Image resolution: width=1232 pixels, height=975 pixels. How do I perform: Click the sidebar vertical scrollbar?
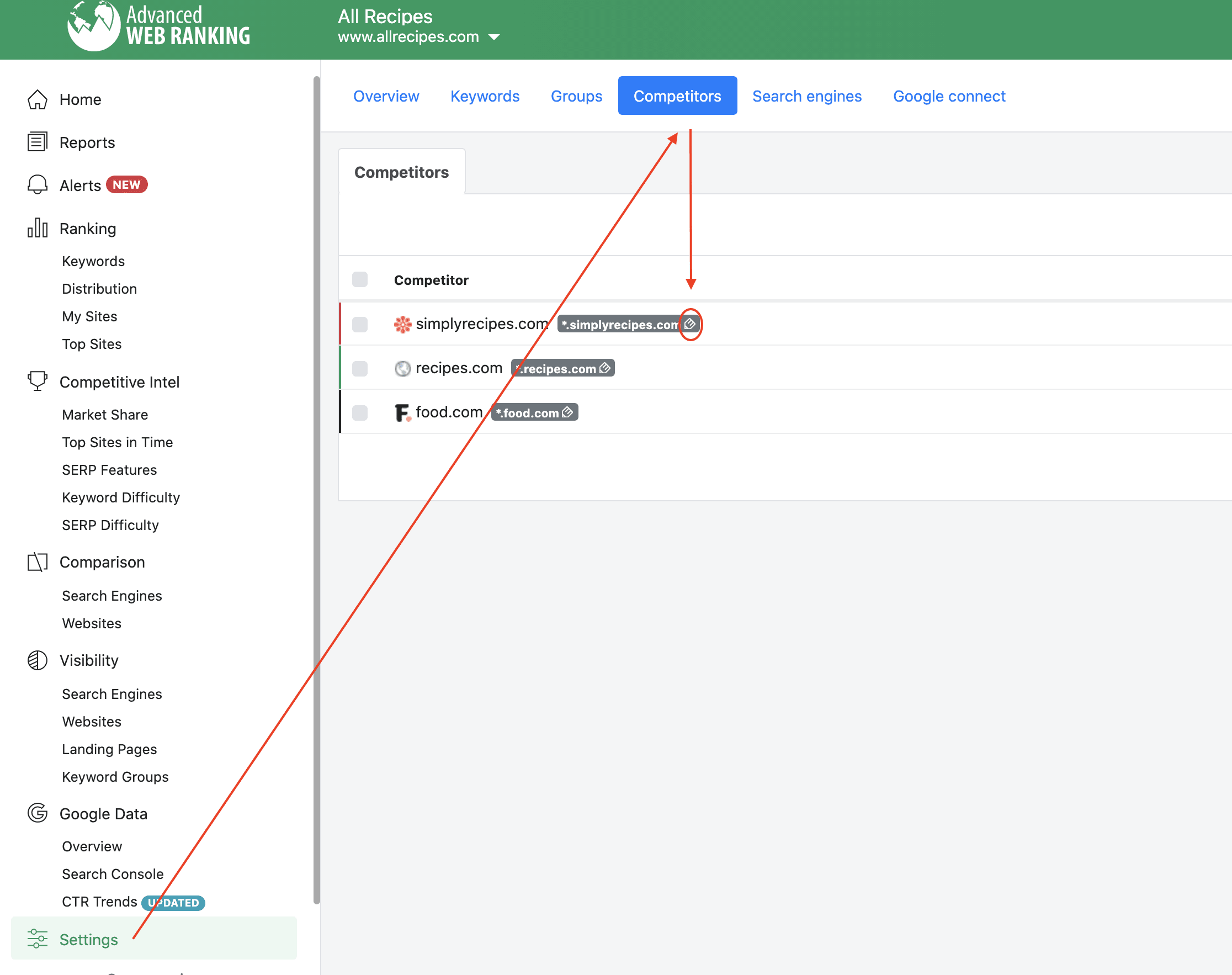pos(317,490)
